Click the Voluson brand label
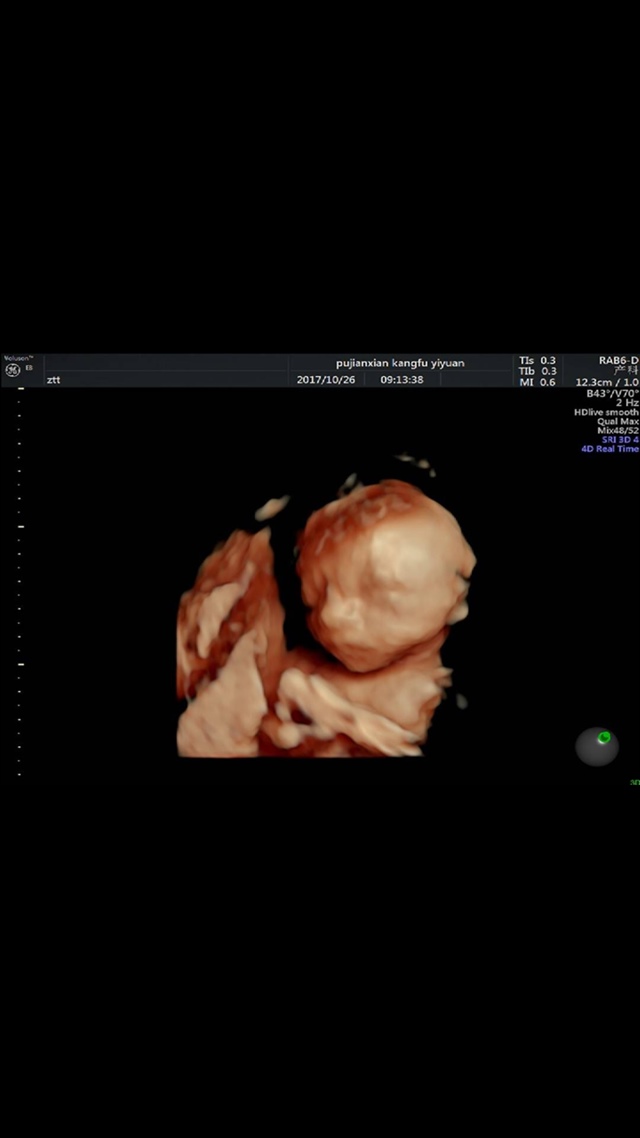640x1138 pixels. click(x=17, y=358)
